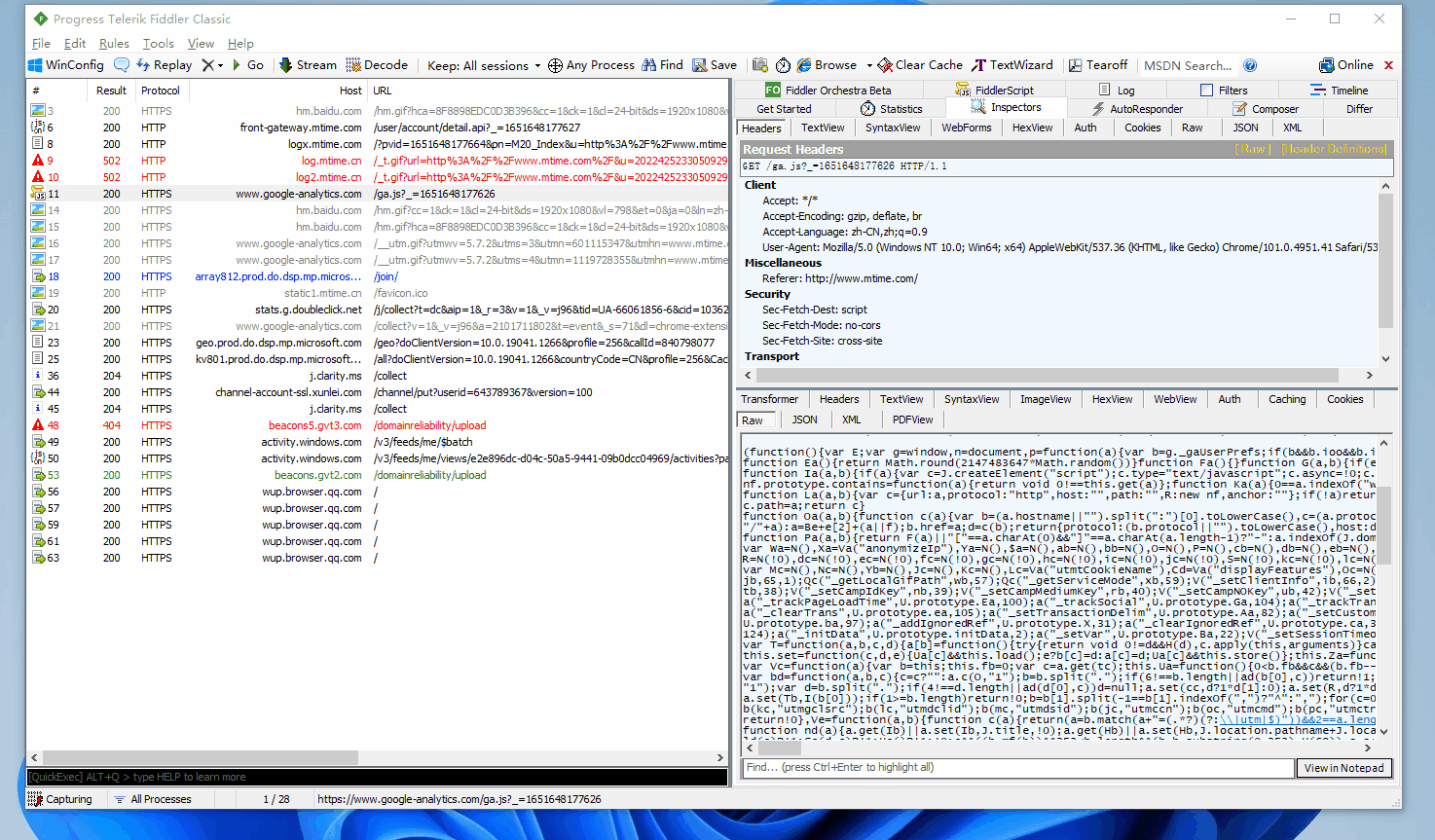Image resolution: width=1435 pixels, height=840 pixels.
Task: Click the [Header Definitions] link
Action: [1334, 149]
